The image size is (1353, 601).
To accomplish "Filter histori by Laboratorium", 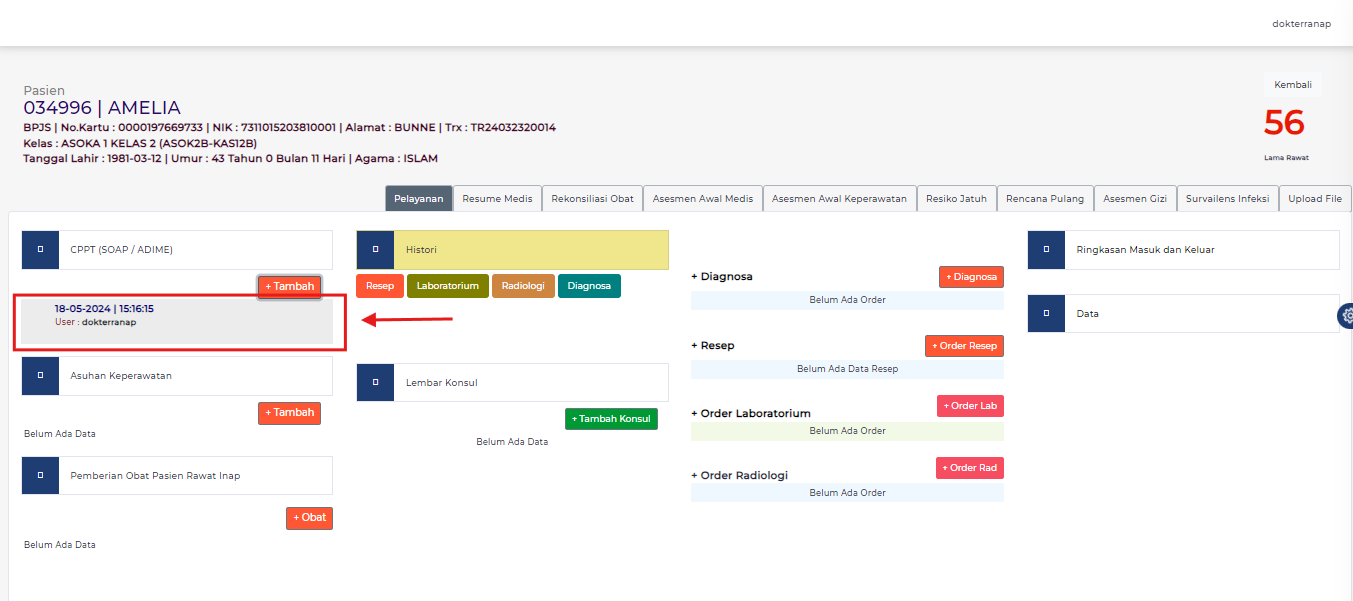I will (447, 285).
